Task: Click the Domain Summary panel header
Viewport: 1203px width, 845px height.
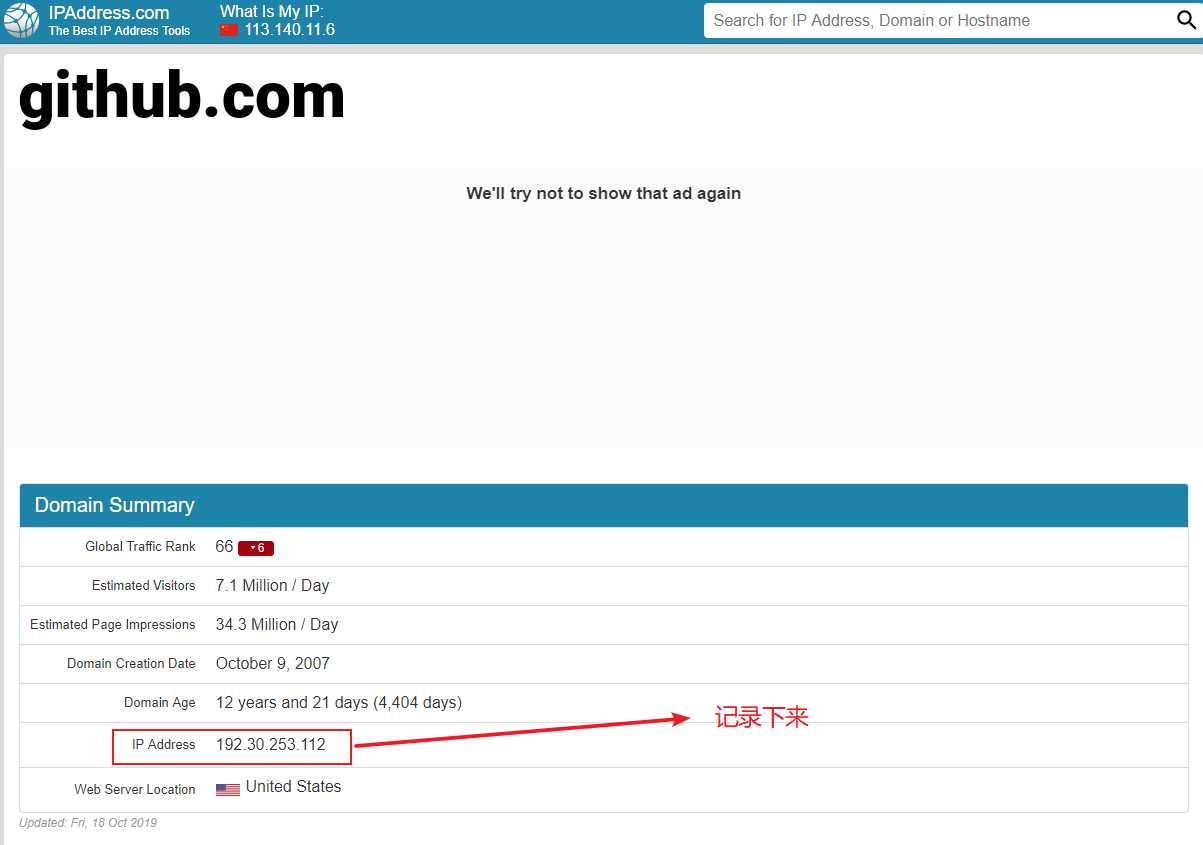Action: 604,505
